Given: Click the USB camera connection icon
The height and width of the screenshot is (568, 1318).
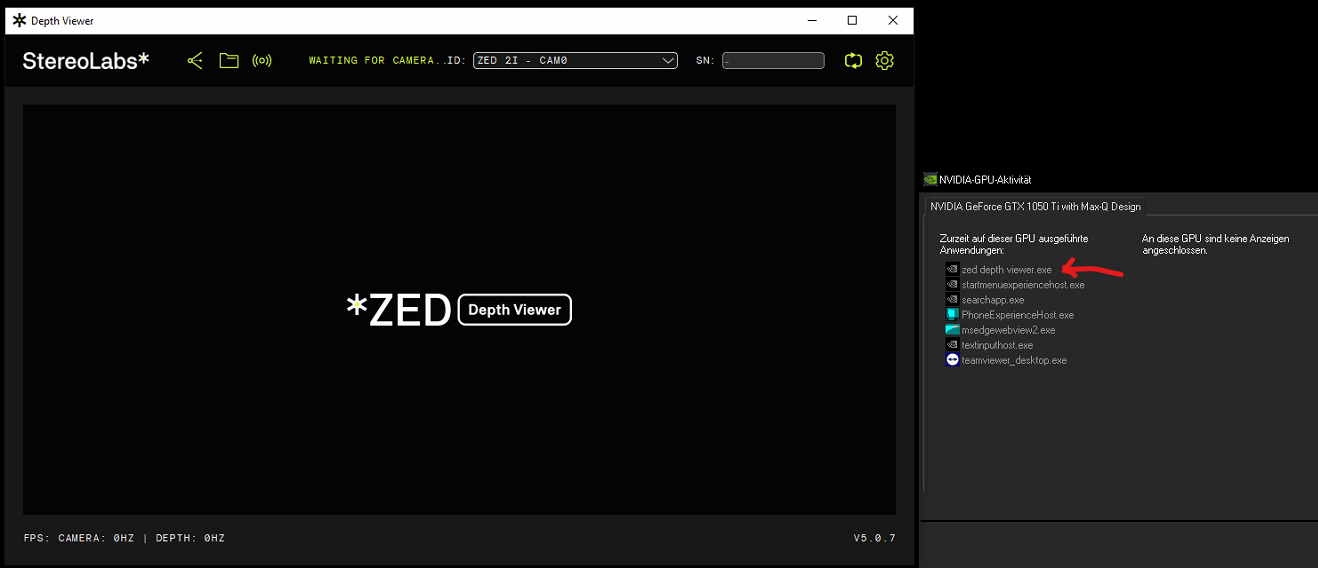Looking at the screenshot, I should pos(195,61).
